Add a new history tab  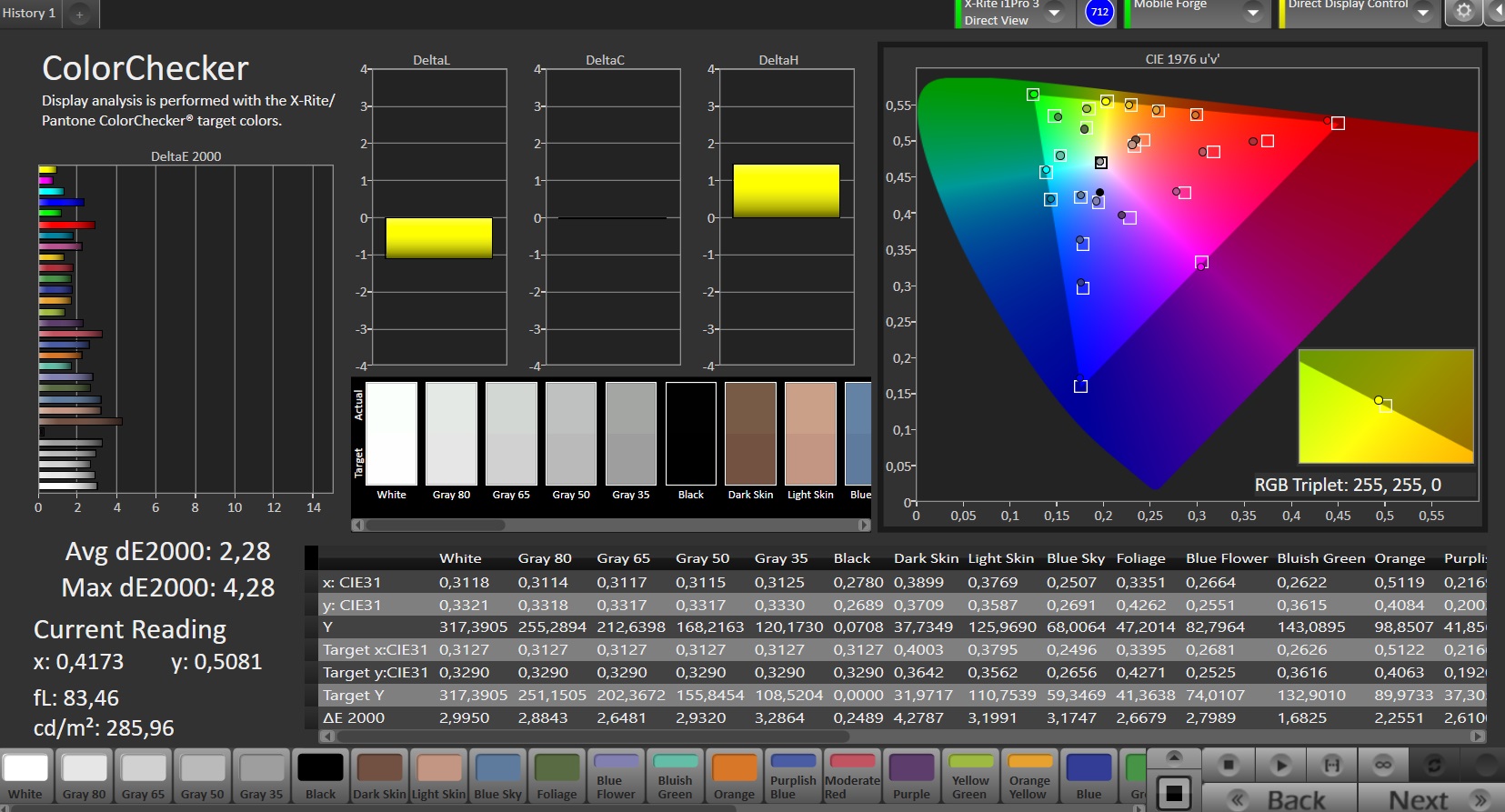point(80,14)
